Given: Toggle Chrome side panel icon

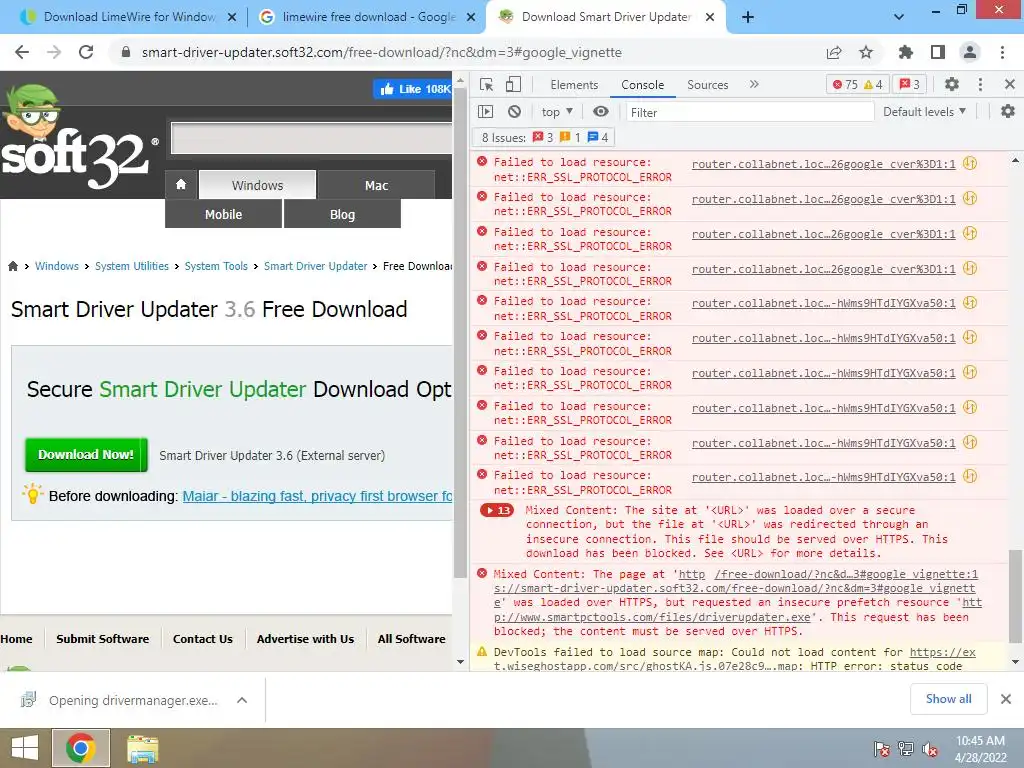Looking at the screenshot, I should (938, 52).
